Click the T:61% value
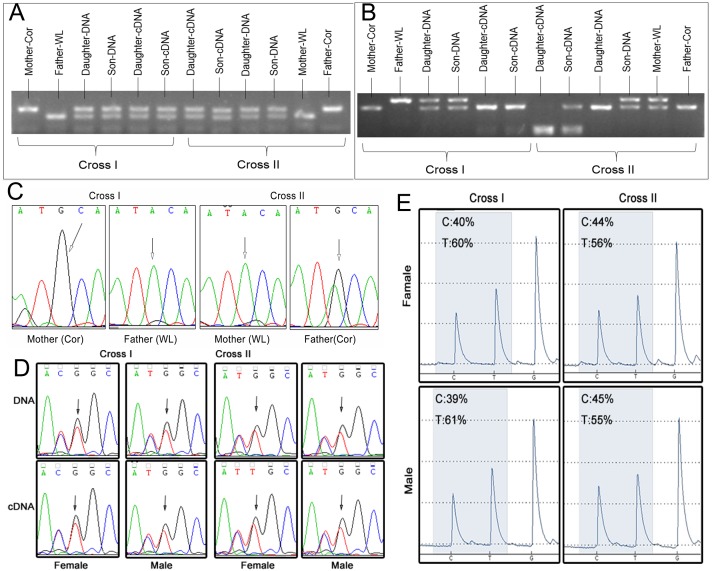 (x=451, y=420)
